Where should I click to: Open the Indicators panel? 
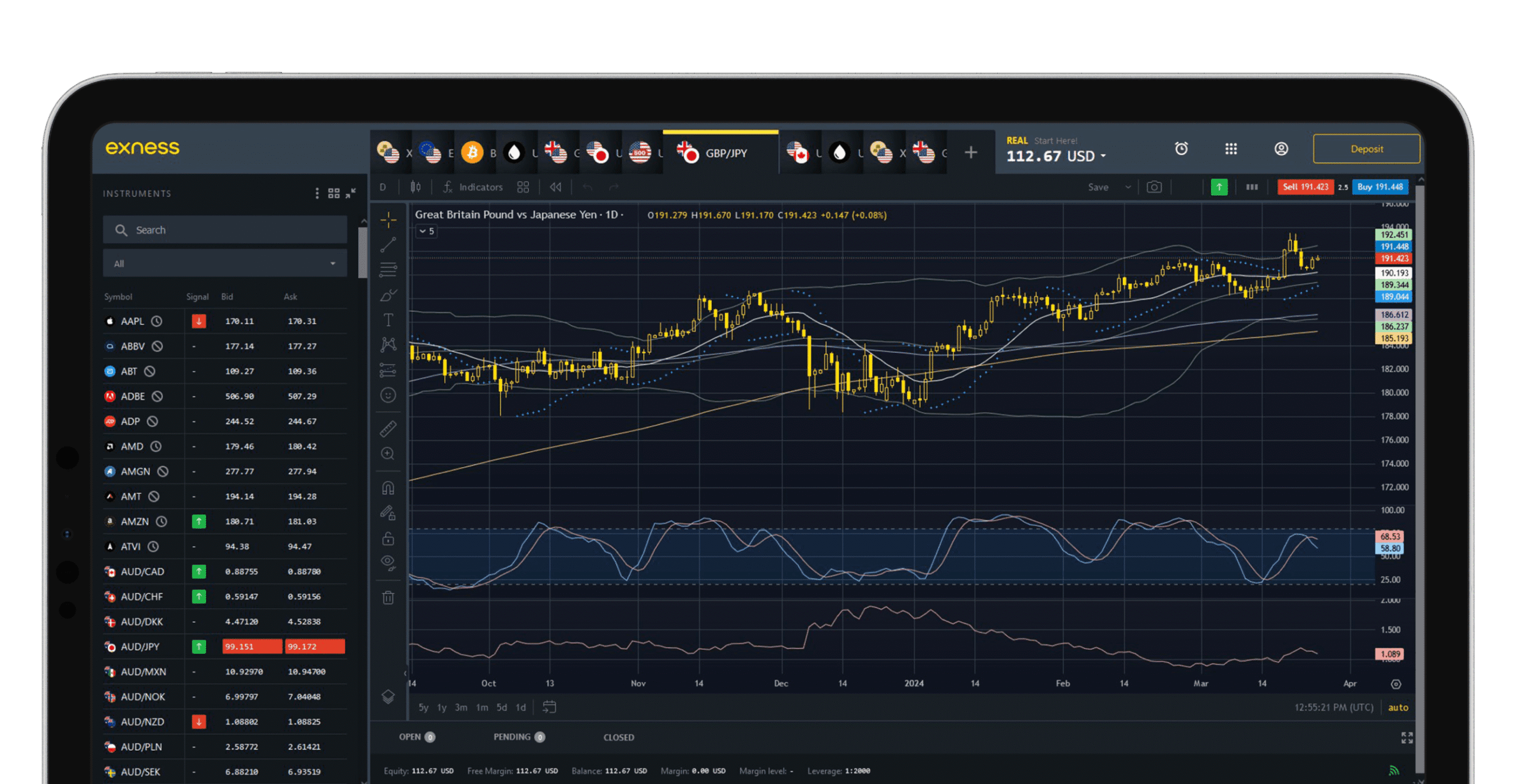tap(481, 187)
